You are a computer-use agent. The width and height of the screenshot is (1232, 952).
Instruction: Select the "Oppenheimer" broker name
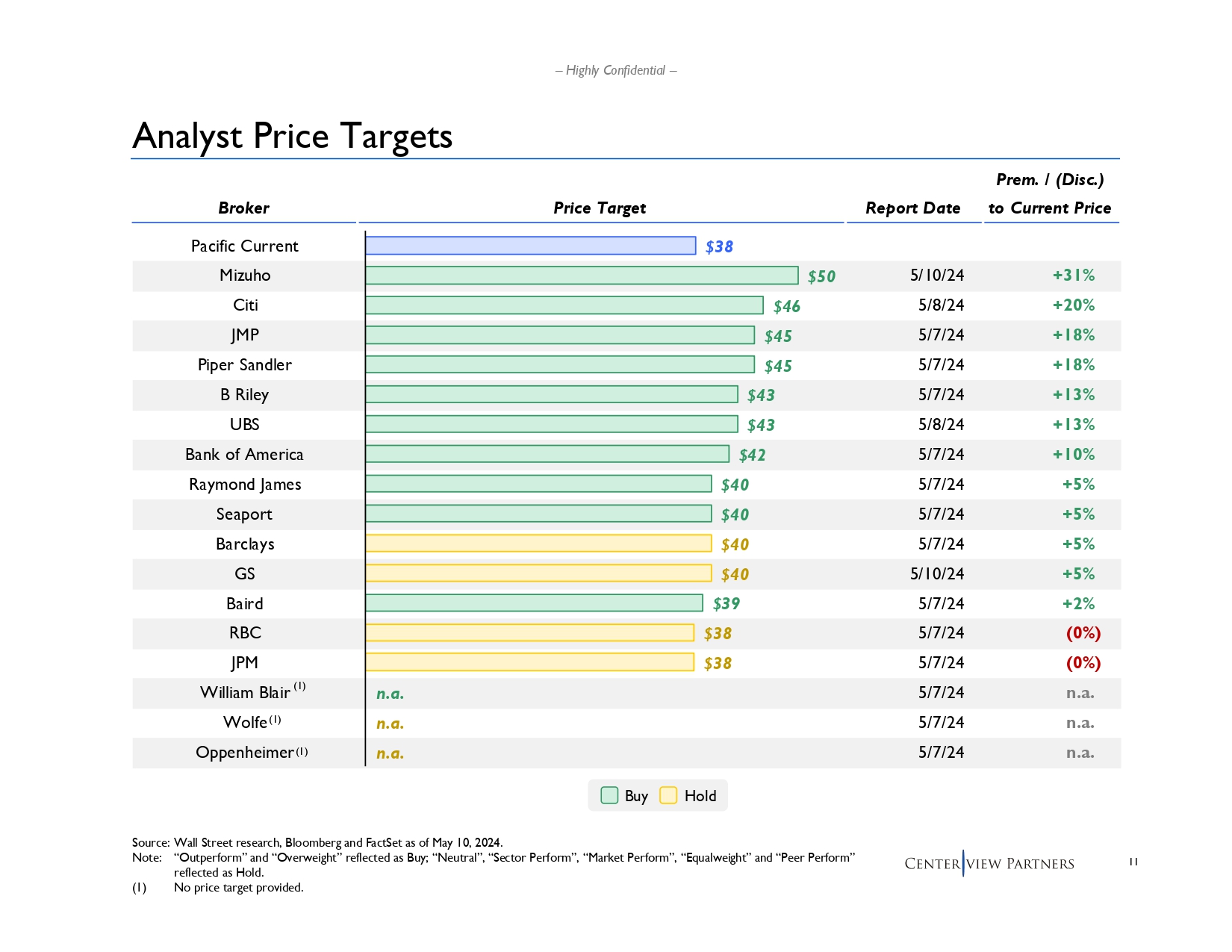(245, 753)
